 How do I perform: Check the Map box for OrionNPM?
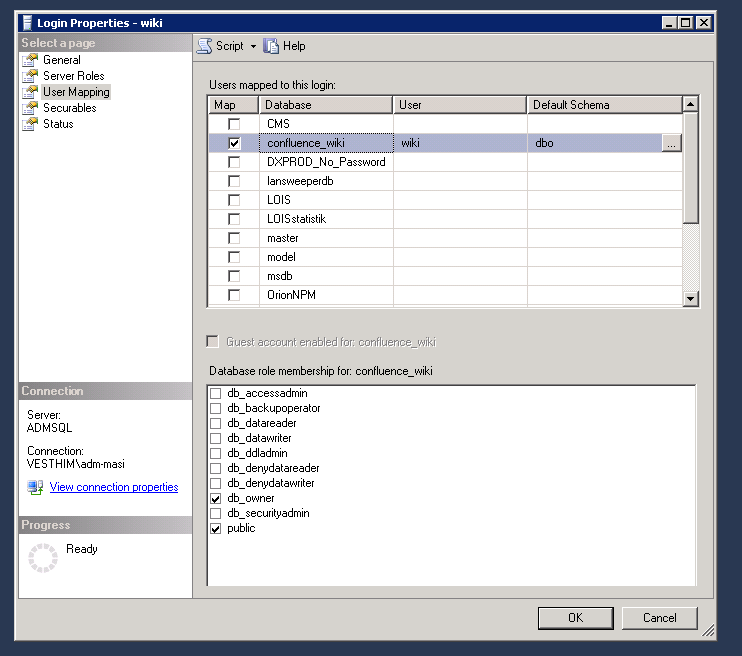[x=234, y=295]
